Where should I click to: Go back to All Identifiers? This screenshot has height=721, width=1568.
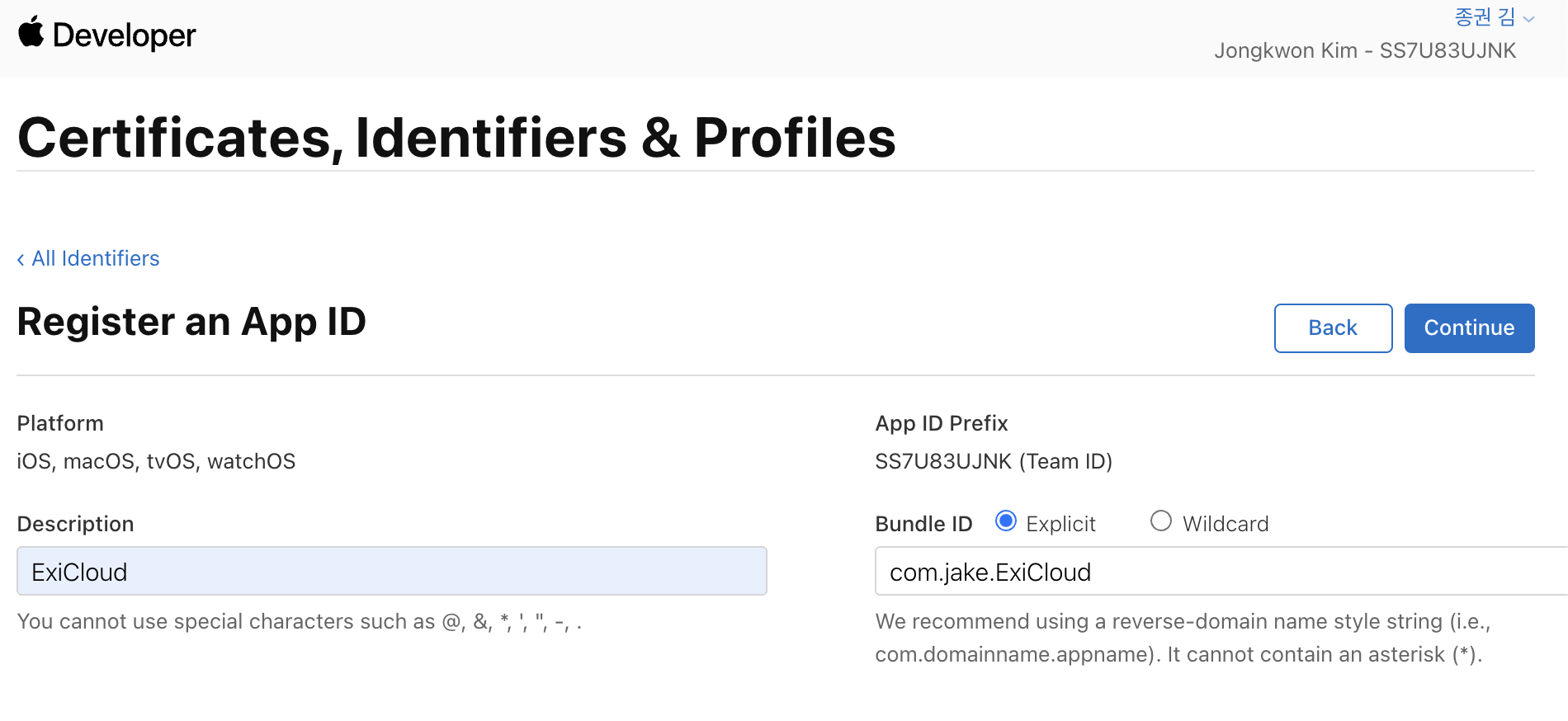pos(88,258)
